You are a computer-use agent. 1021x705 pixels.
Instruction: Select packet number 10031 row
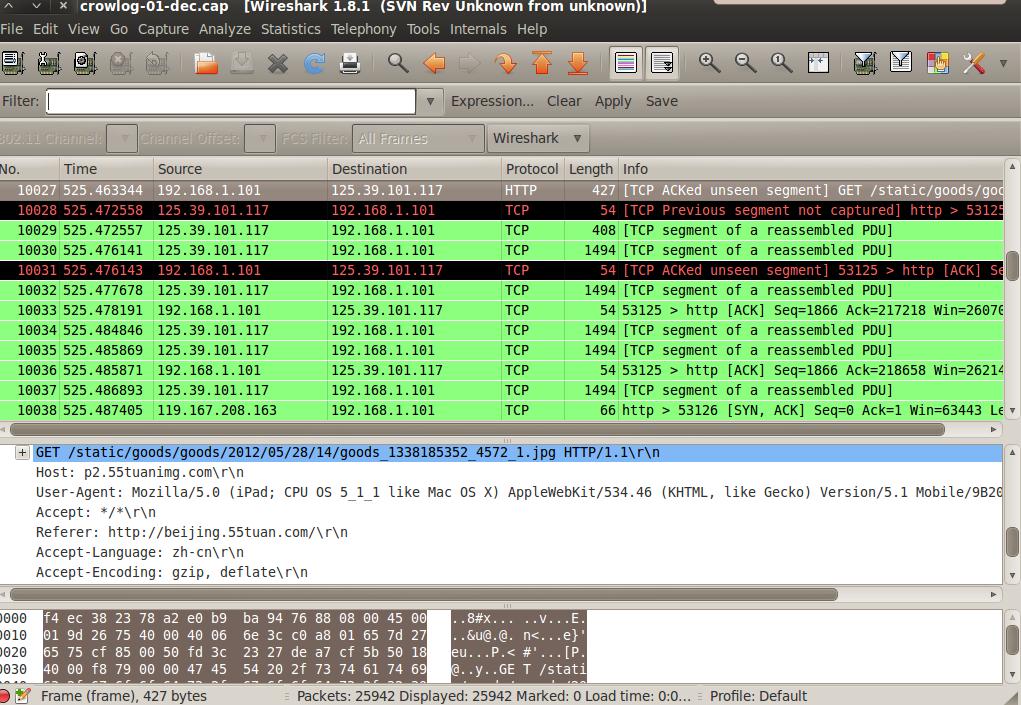[501, 270]
